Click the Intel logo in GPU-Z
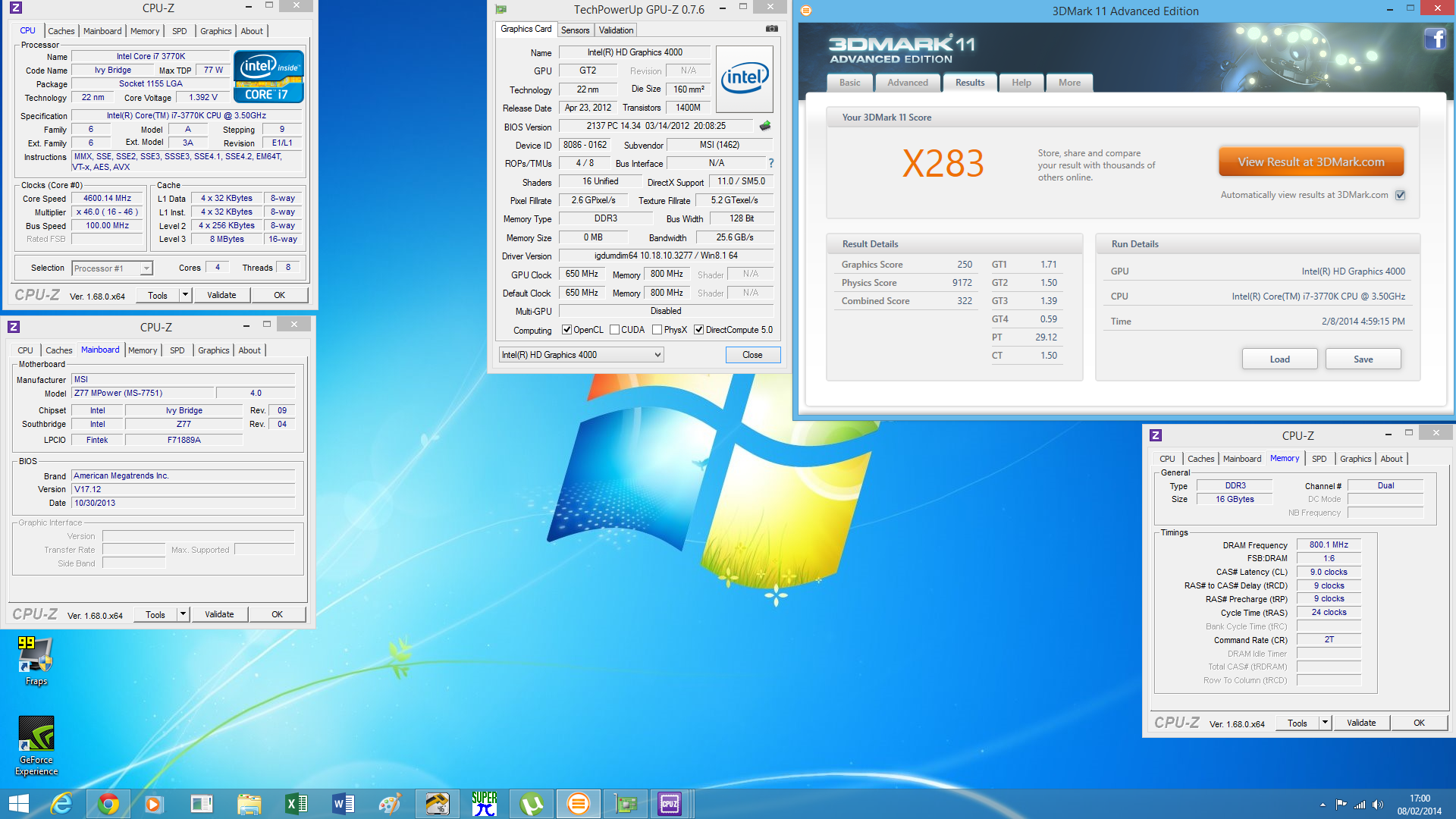 click(x=744, y=78)
